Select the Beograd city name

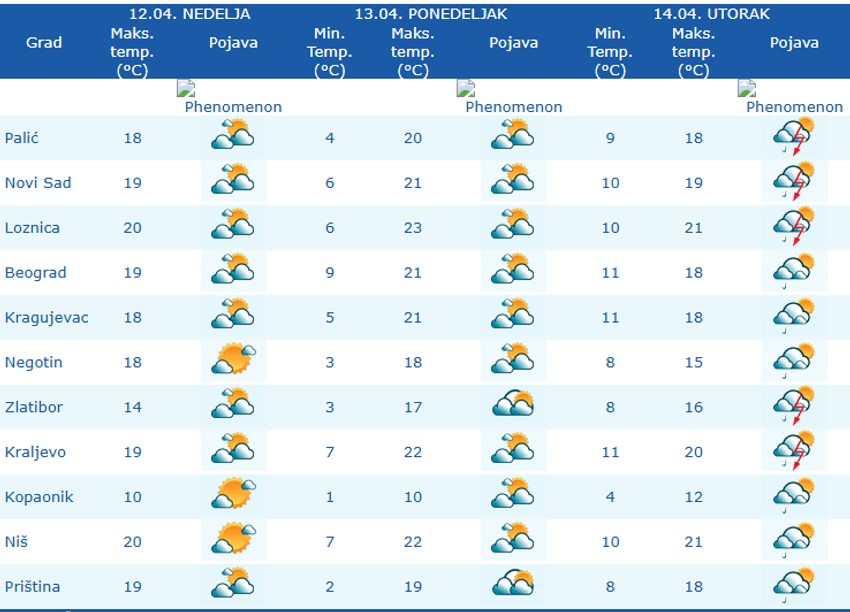click(x=35, y=272)
